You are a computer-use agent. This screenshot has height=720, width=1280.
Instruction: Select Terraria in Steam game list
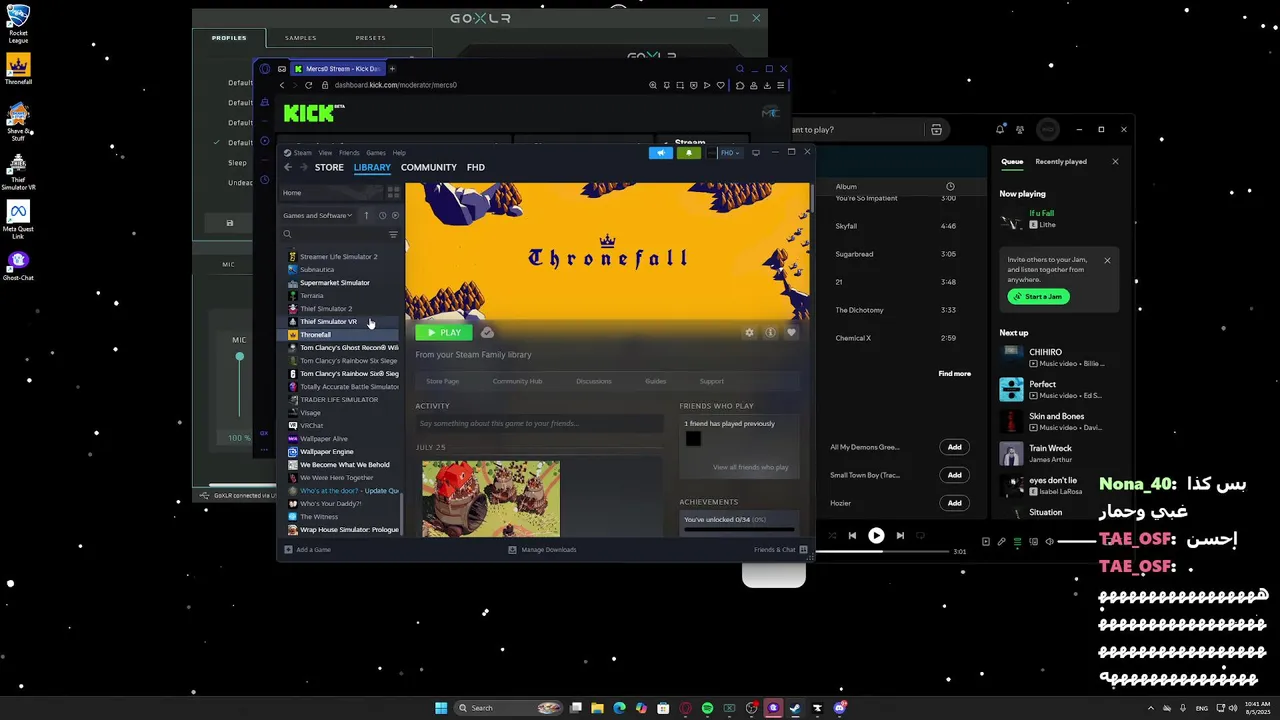(312, 295)
